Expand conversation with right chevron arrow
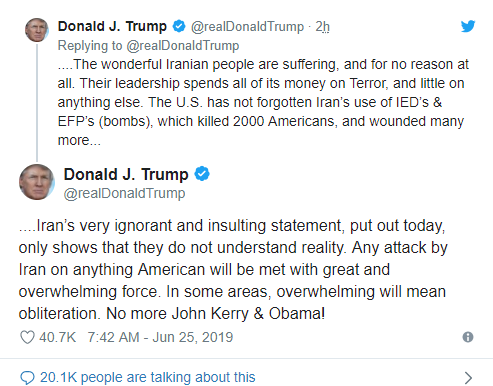493x386 pixels. [x=468, y=378]
